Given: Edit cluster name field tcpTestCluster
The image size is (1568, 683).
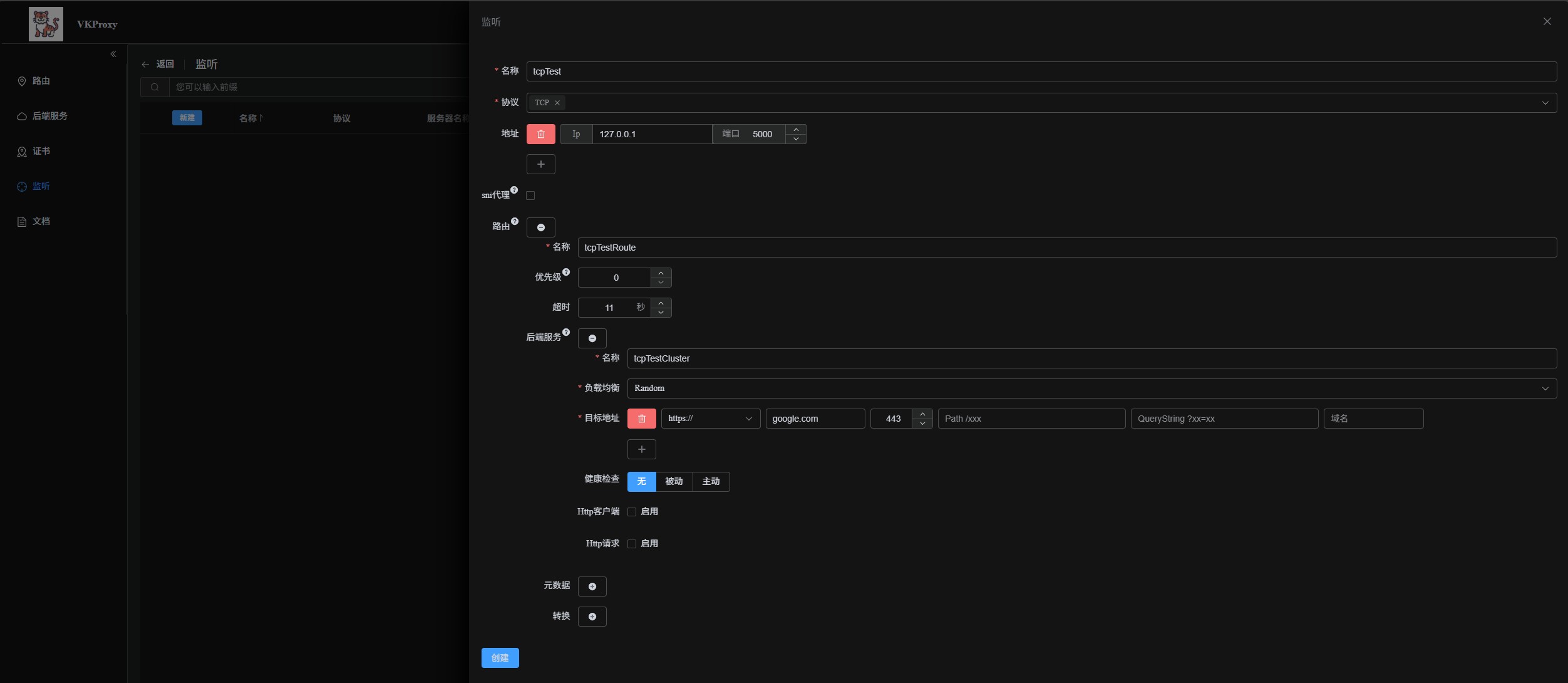Looking at the screenshot, I should (x=1092, y=358).
